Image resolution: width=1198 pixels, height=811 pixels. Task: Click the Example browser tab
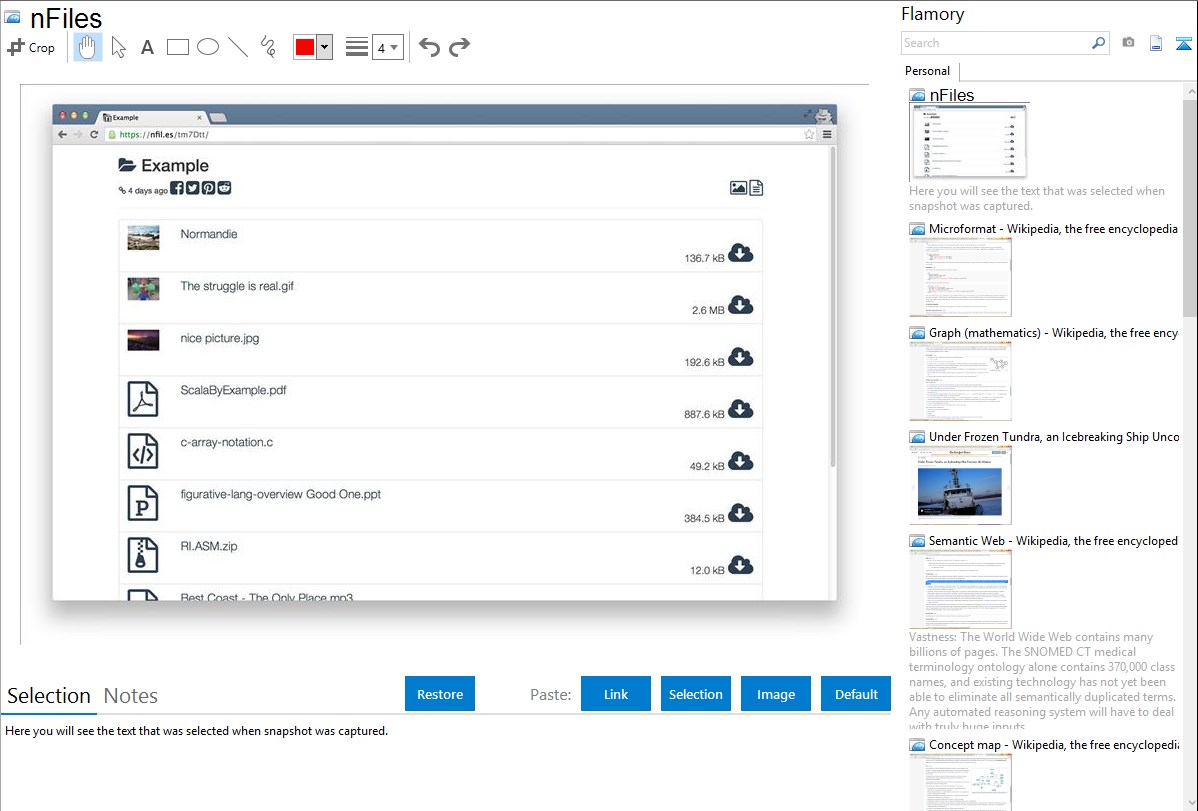[153, 118]
